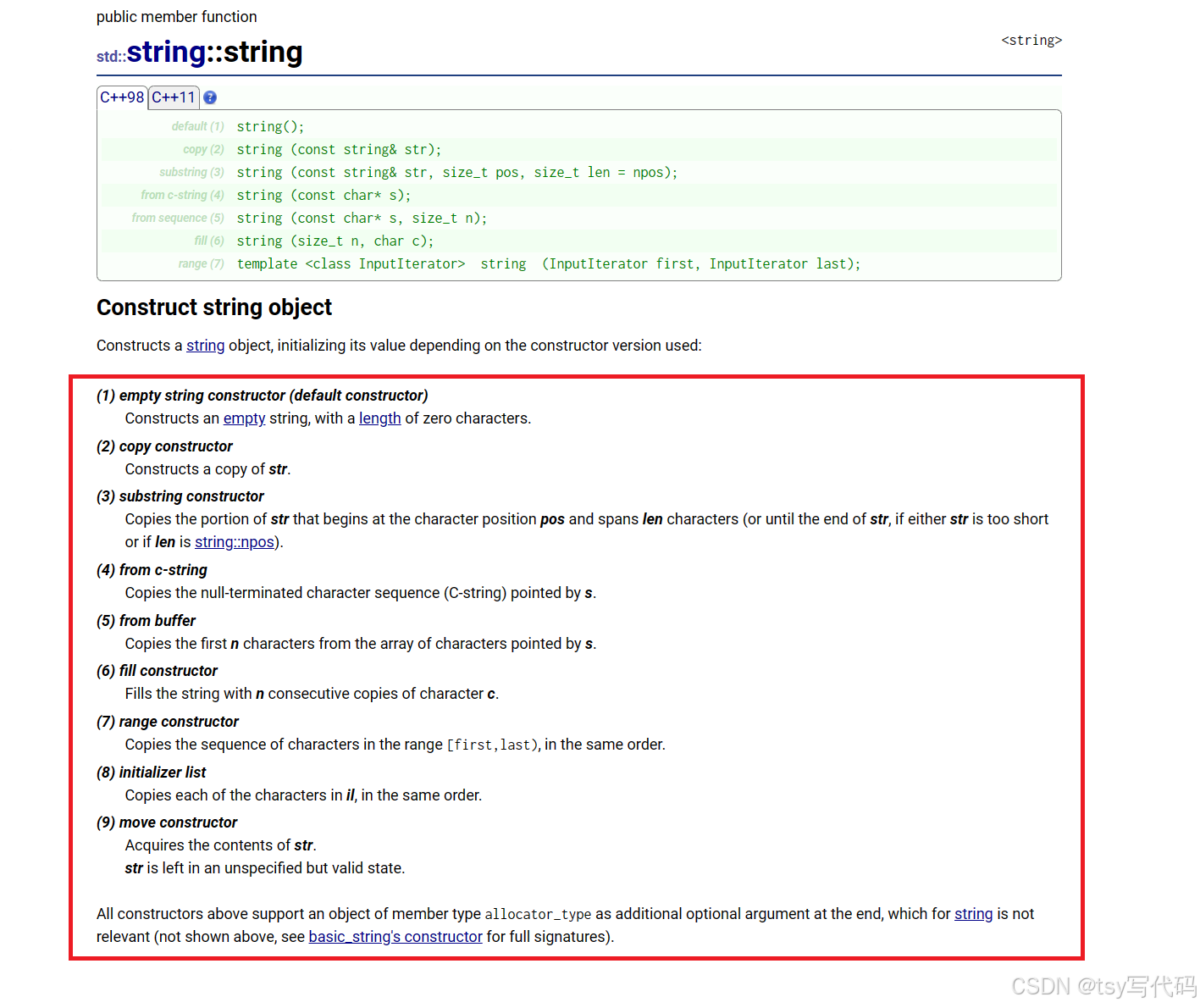This screenshot has width=1200, height=1008.
Task: Click 'Acquires the contents of str.' line
Action: coord(221,845)
